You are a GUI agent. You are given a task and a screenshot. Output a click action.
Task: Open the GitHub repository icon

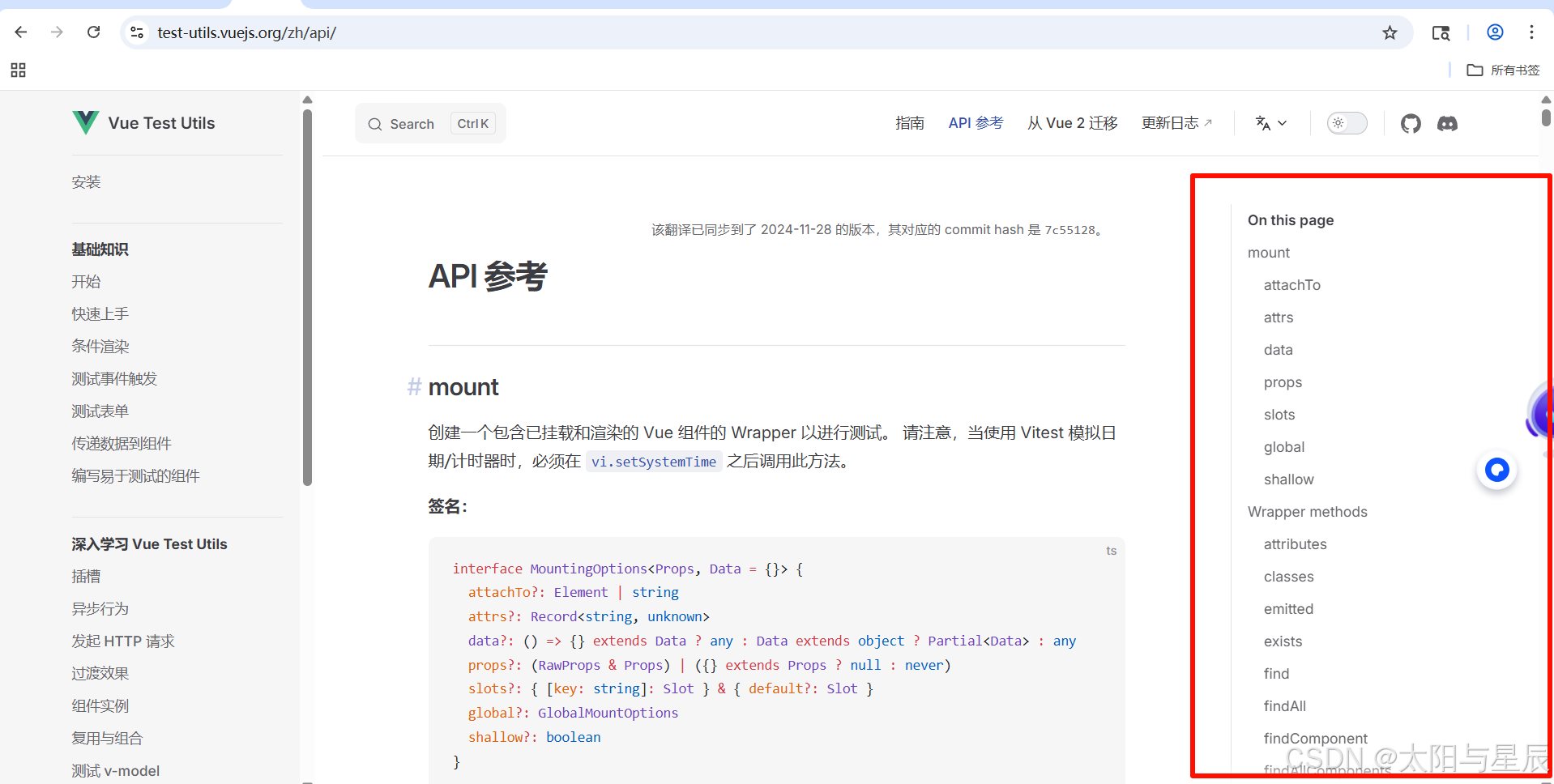pyautogui.click(x=1411, y=124)
